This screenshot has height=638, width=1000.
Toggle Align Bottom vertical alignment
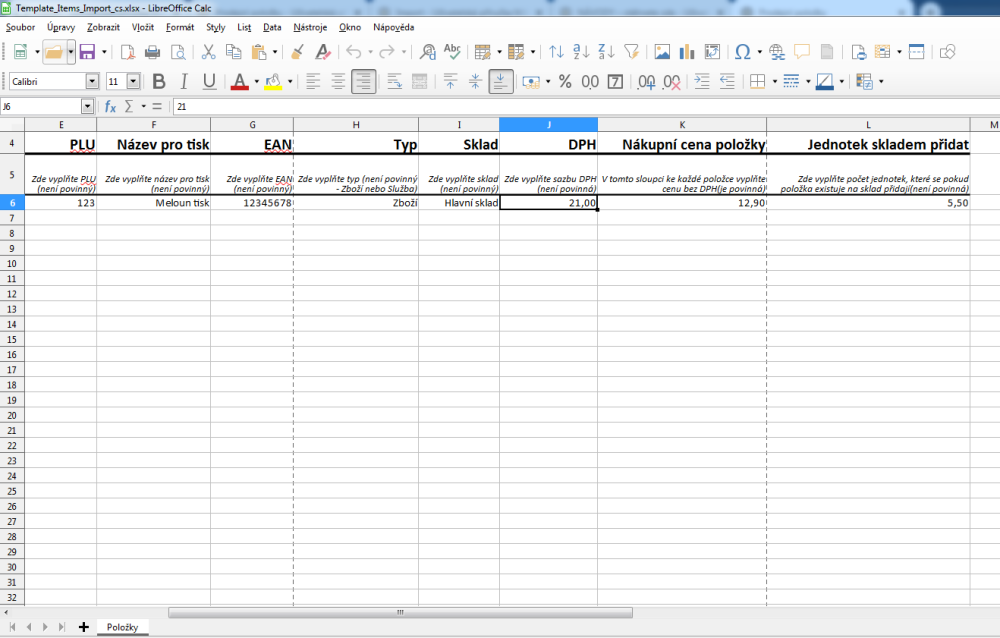[501, 82]
